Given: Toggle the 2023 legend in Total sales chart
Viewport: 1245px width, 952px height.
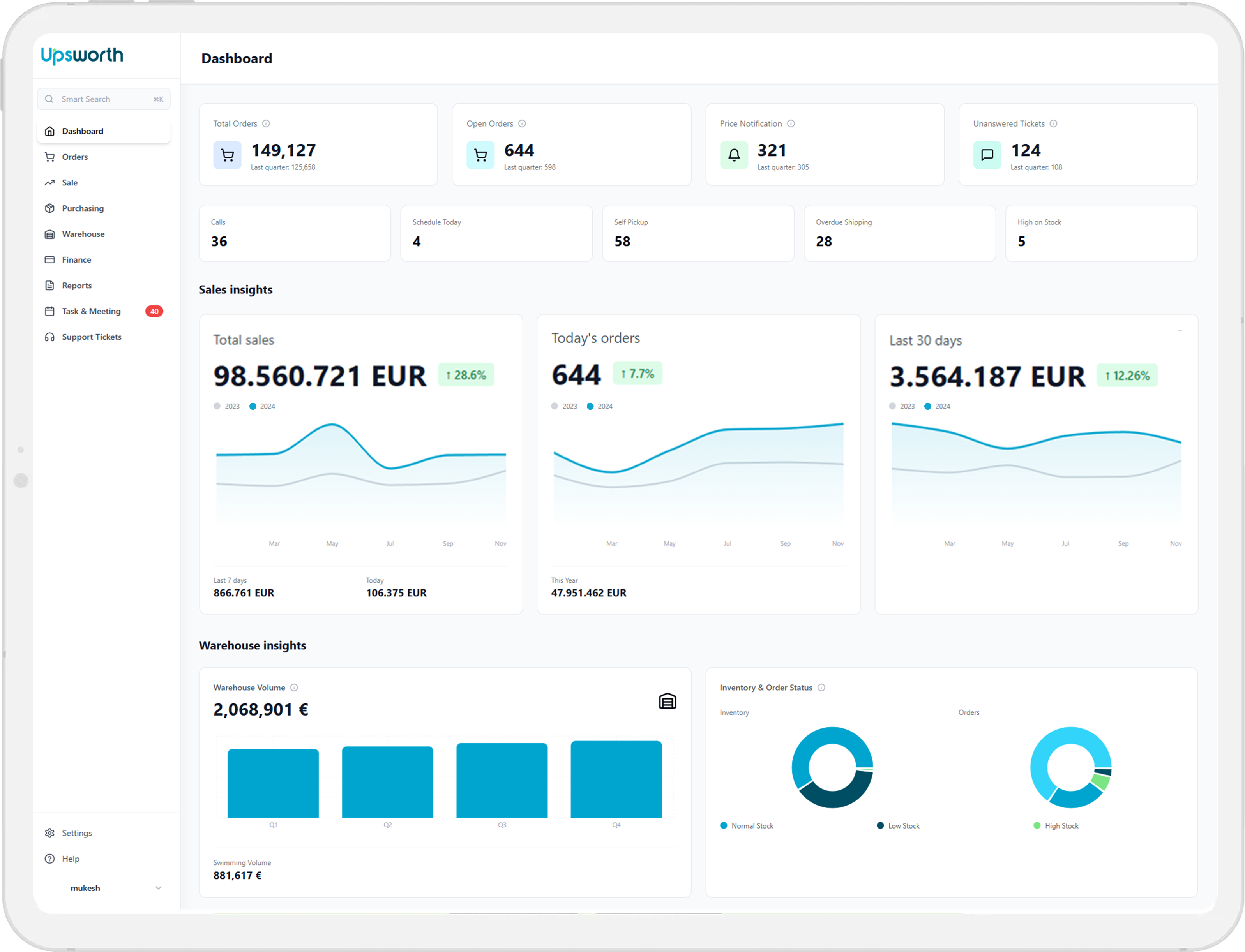Looking at the screenshot, I should (227, 406).
